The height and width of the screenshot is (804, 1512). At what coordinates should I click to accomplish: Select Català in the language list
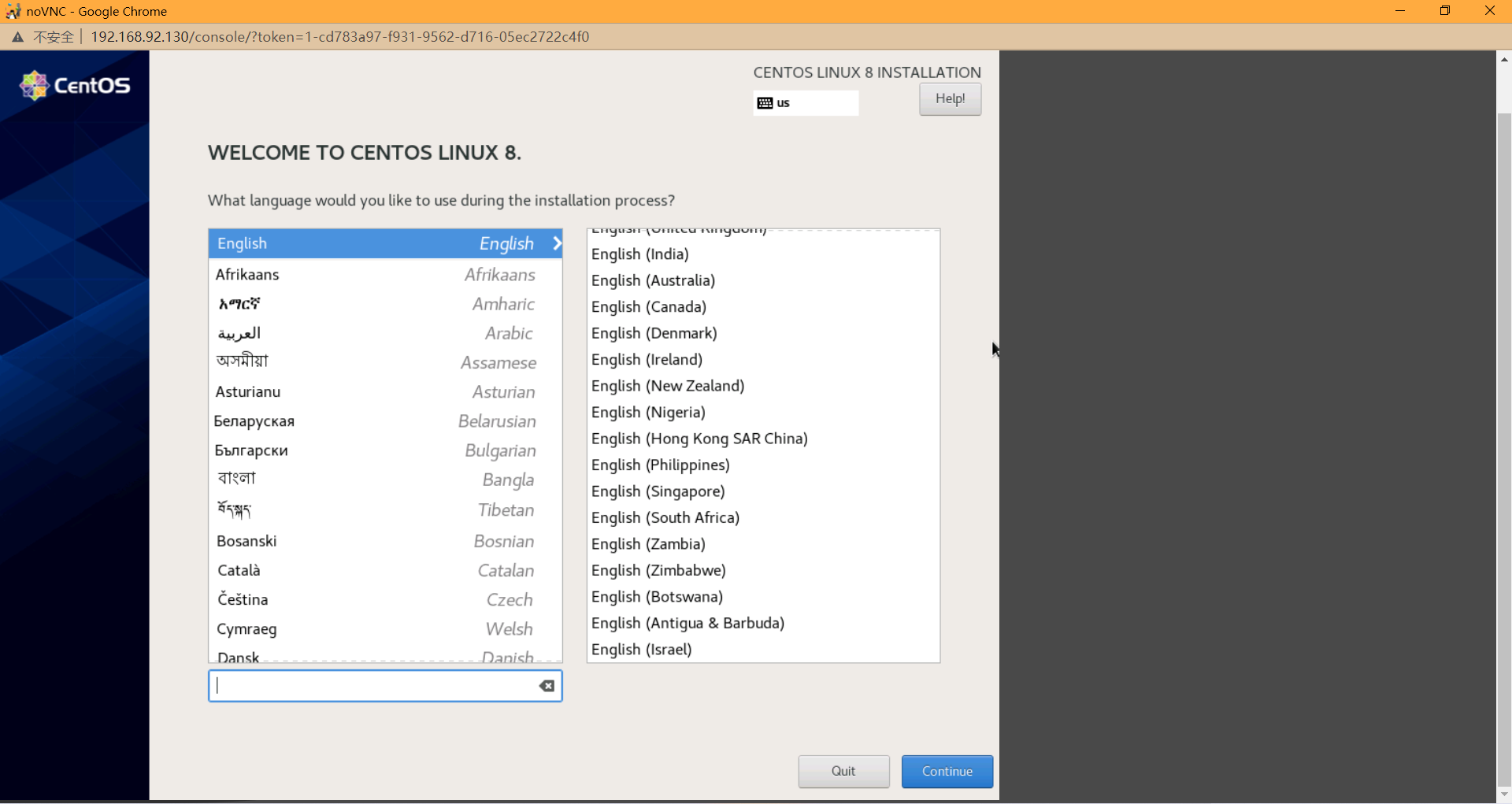pyautogui.click(x=385, y=570)
